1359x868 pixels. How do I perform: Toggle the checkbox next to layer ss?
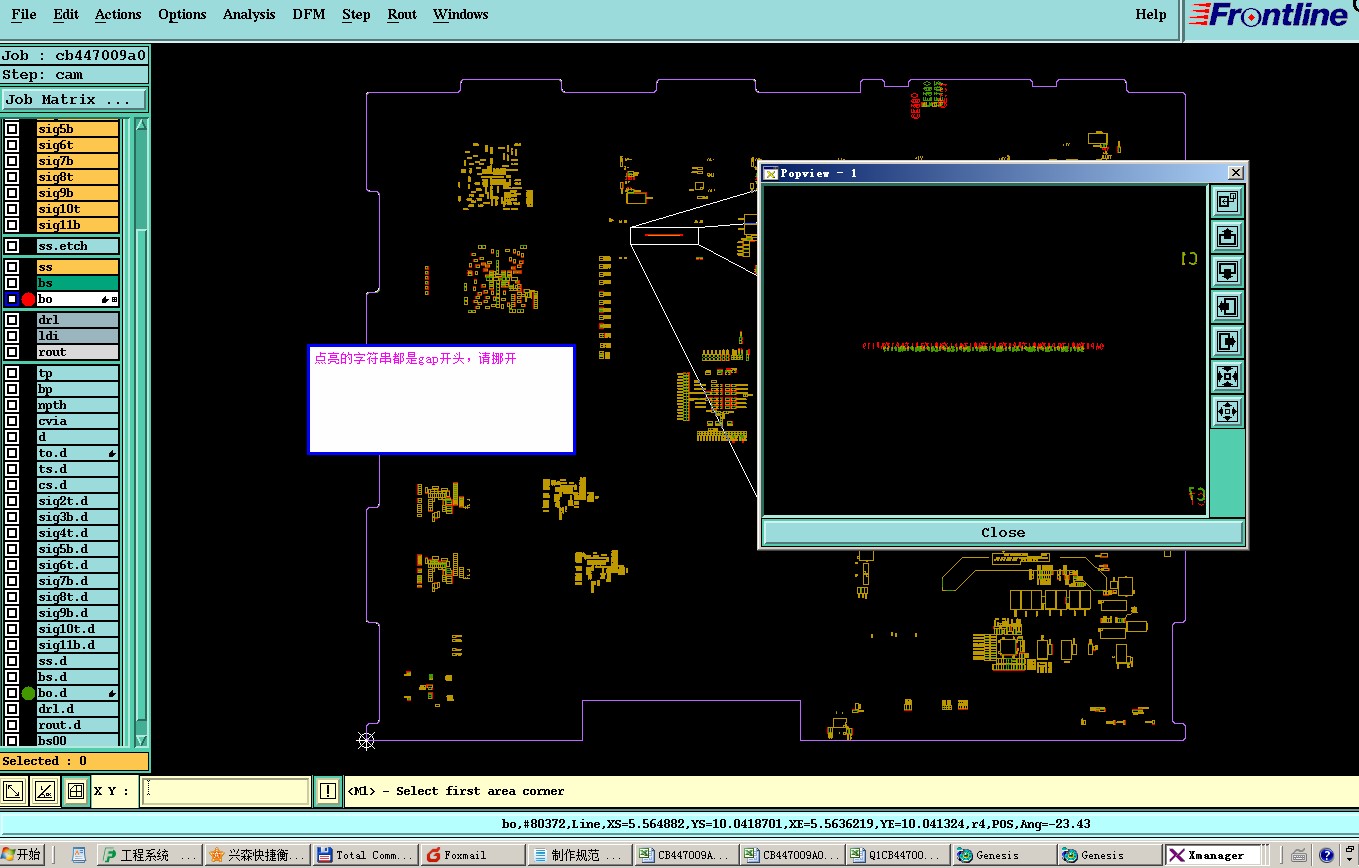12,267
